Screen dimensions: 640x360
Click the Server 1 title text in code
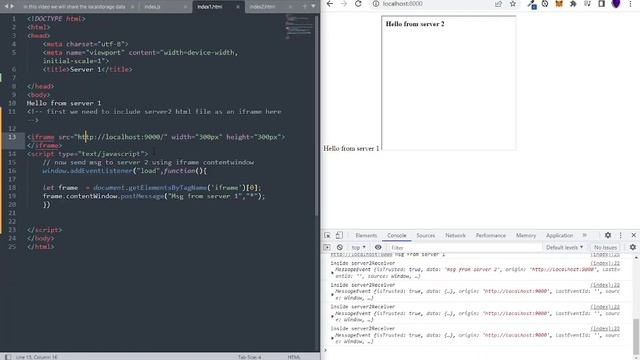(x=85, y=69)
